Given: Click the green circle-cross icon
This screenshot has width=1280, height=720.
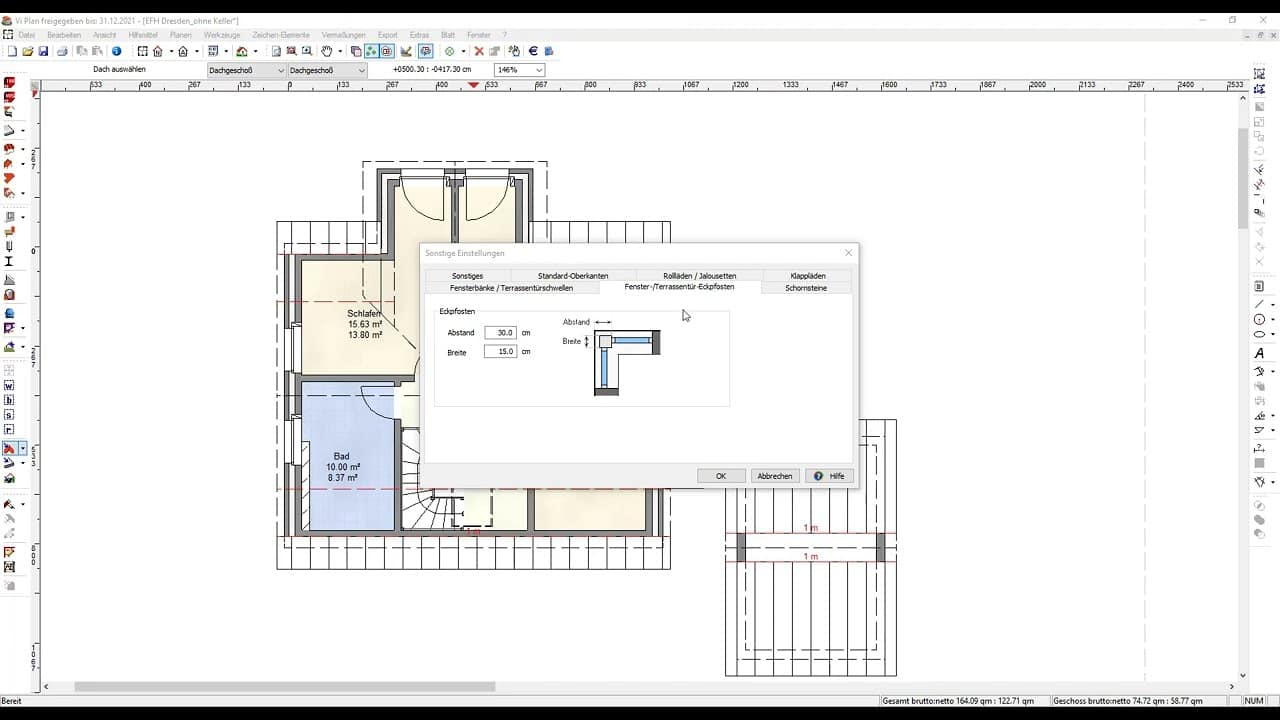Looking at the screenshot, I should point(449,51).
